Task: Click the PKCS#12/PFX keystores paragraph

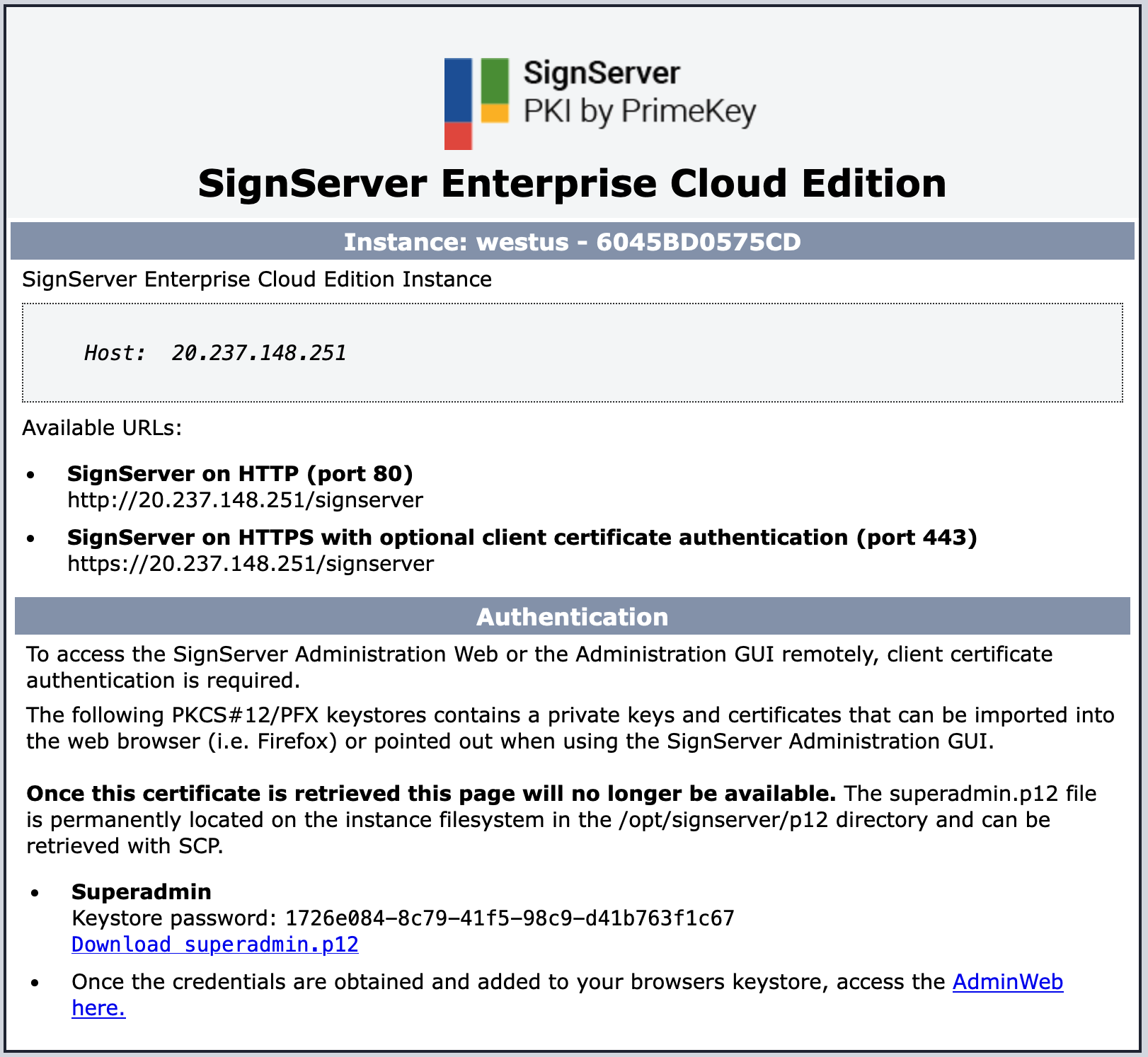Action: pos(570,728)
